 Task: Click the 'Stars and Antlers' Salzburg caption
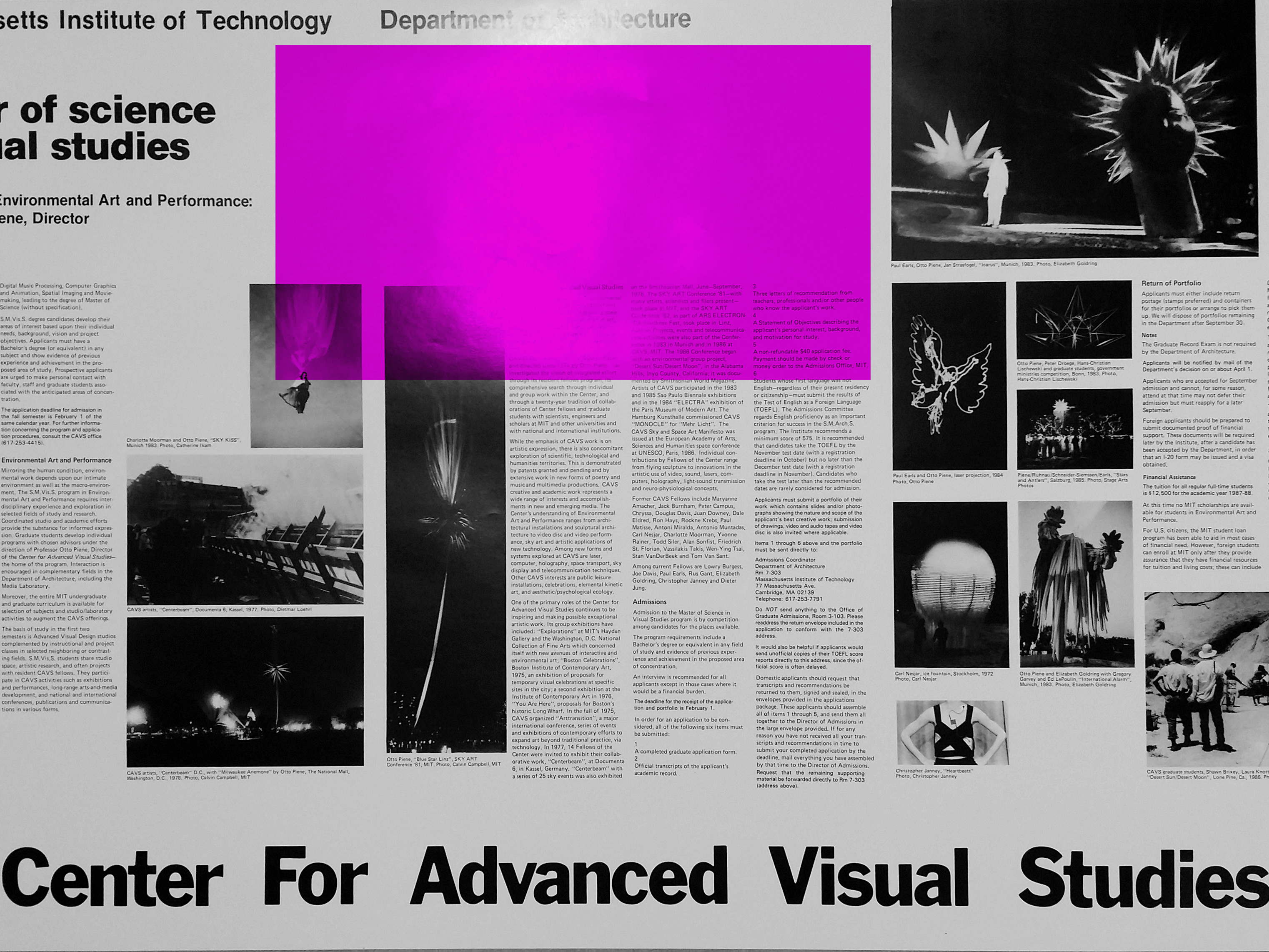pos(1072,480)
